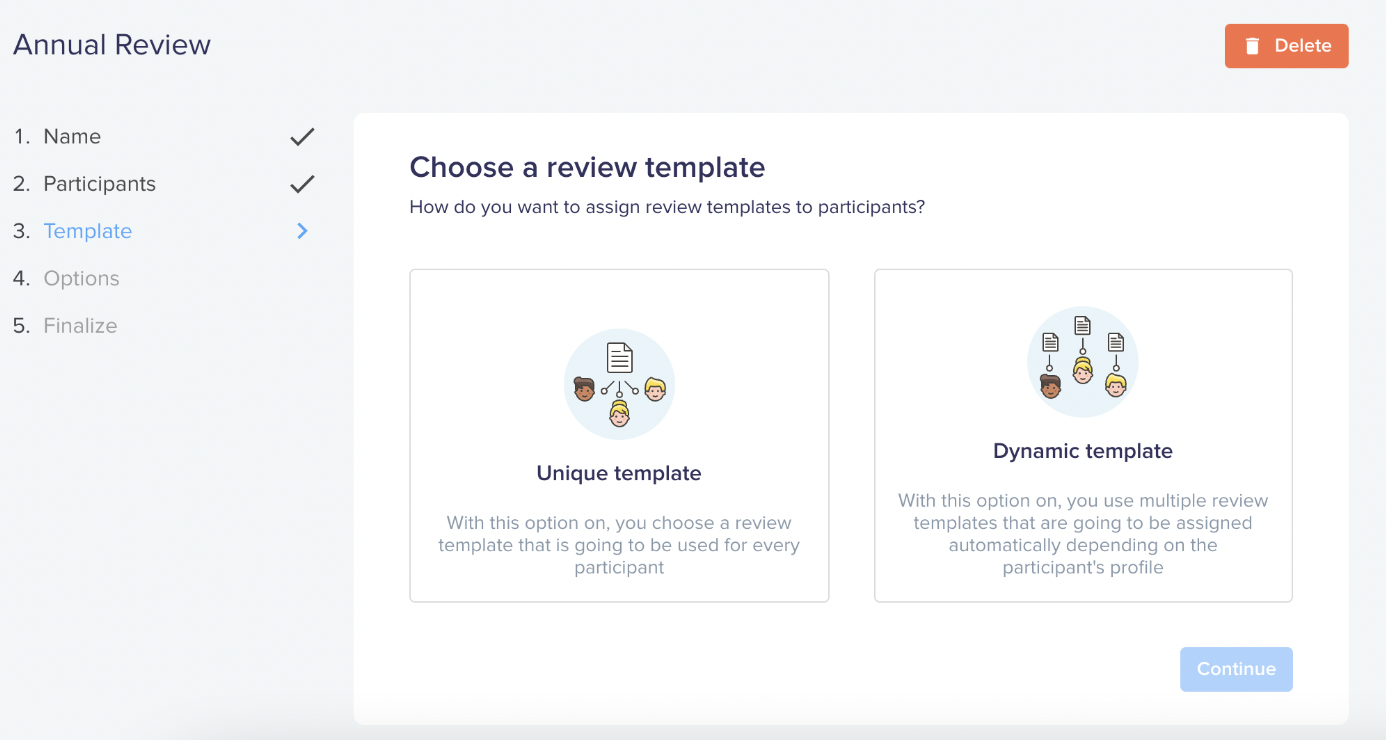Viewport: 1386px width, 740px height.
Task: Click the Annual Review title
Action: (112, 45)
